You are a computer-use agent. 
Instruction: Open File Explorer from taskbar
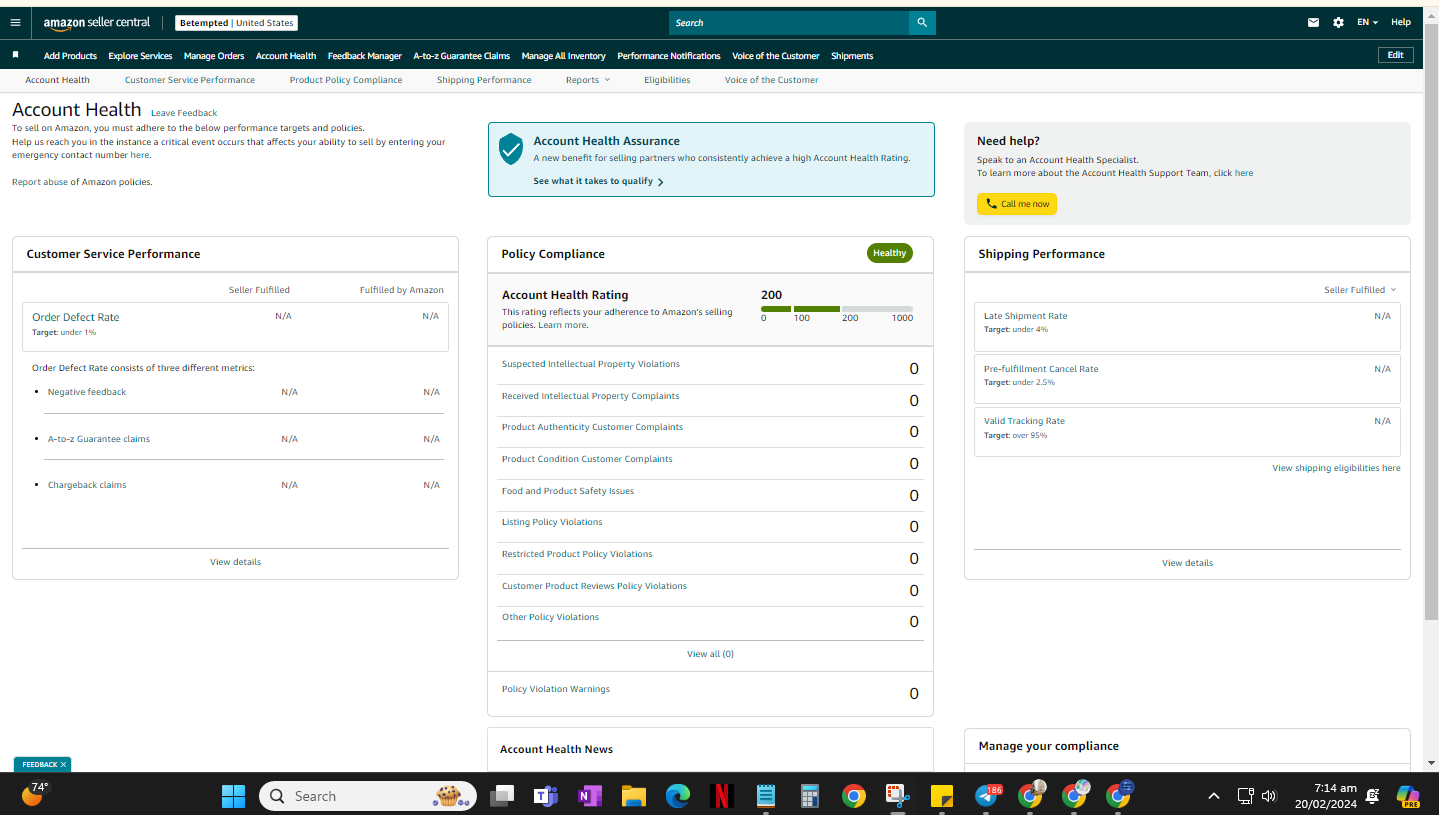pyautogui.click(x=634, y=796)
